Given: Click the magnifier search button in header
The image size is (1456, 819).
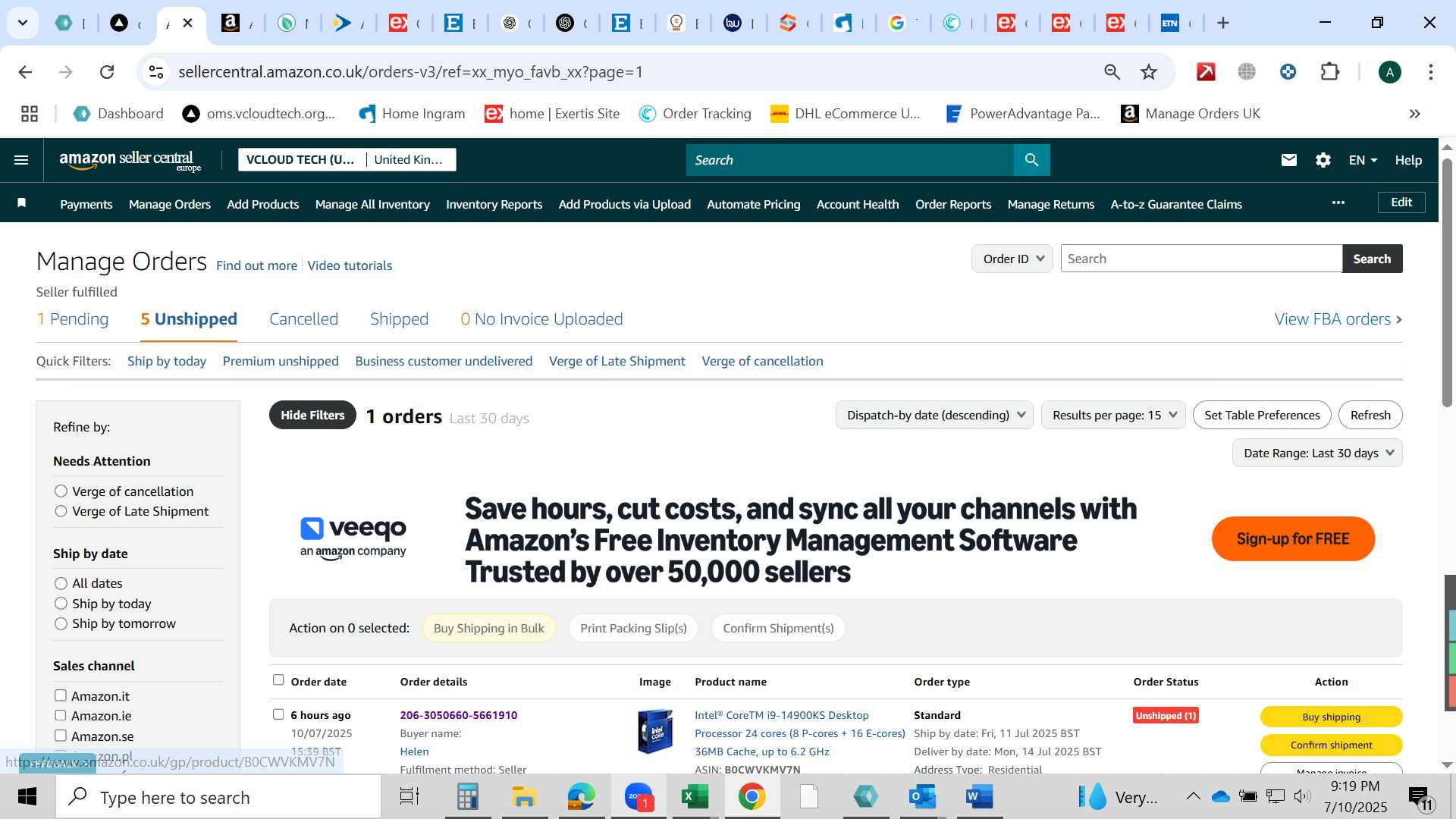Looking at the screenshot, I should [1031, 160].
